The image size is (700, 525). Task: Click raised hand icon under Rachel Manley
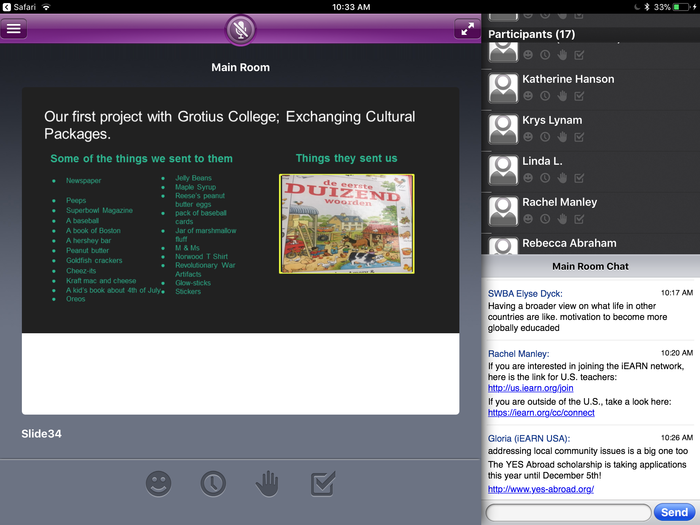(x=562, y=219)
